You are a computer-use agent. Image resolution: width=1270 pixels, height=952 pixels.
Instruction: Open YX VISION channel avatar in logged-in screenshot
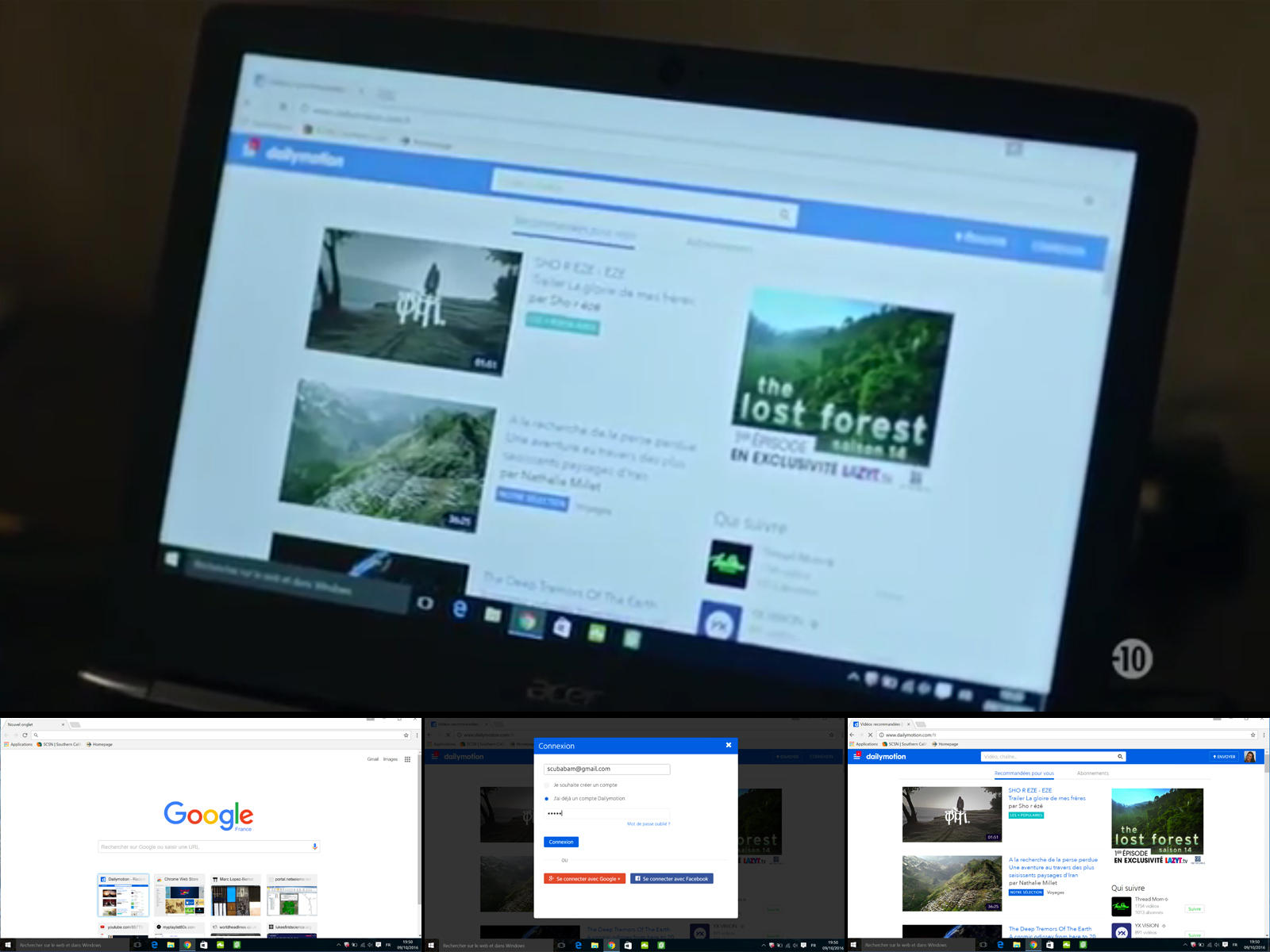click(1121, 931)
